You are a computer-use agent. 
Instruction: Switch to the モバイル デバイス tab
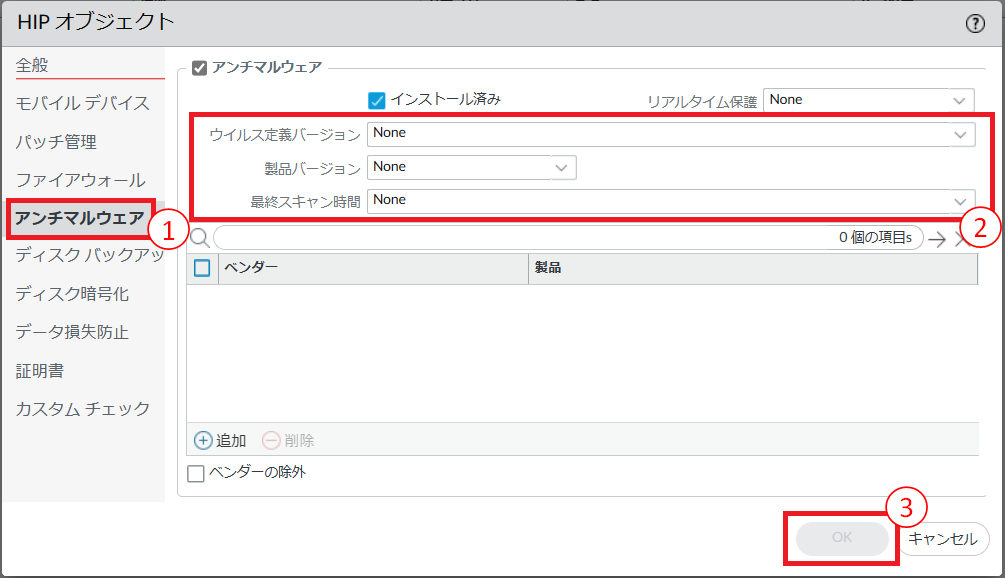[x=82, y=103]
